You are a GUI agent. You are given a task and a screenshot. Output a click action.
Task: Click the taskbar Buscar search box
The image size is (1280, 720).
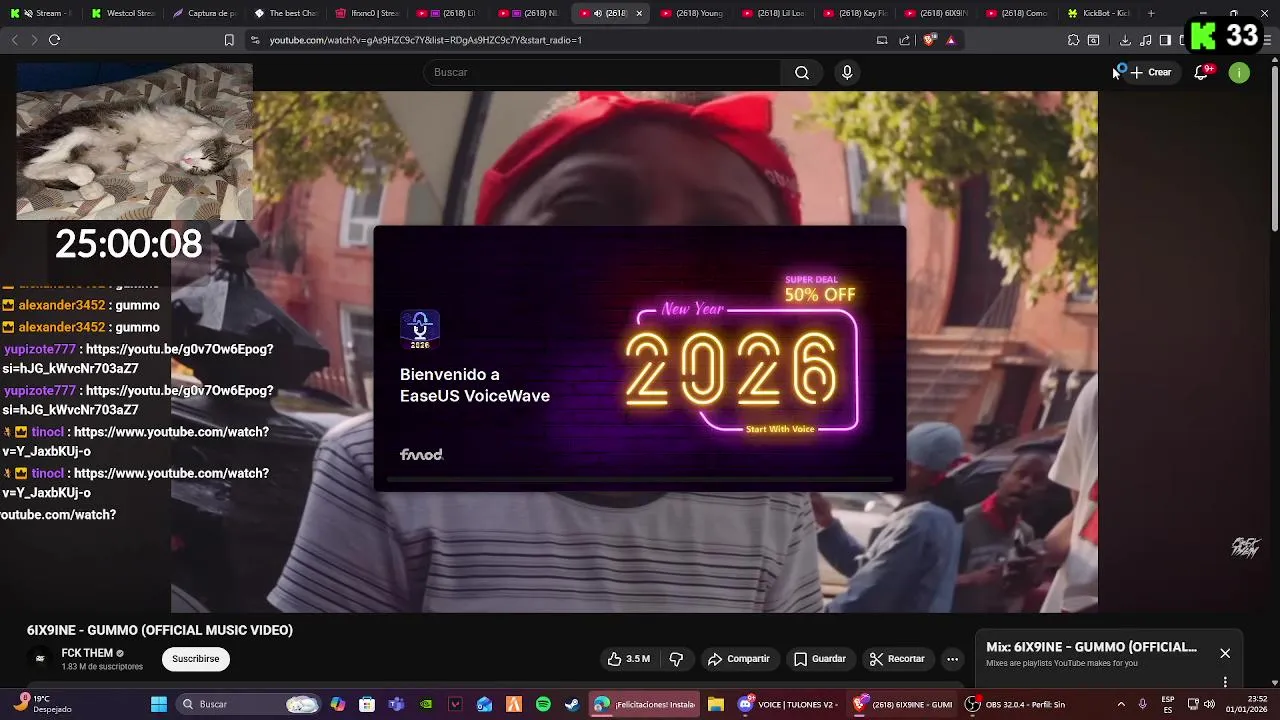click(248, 704)
